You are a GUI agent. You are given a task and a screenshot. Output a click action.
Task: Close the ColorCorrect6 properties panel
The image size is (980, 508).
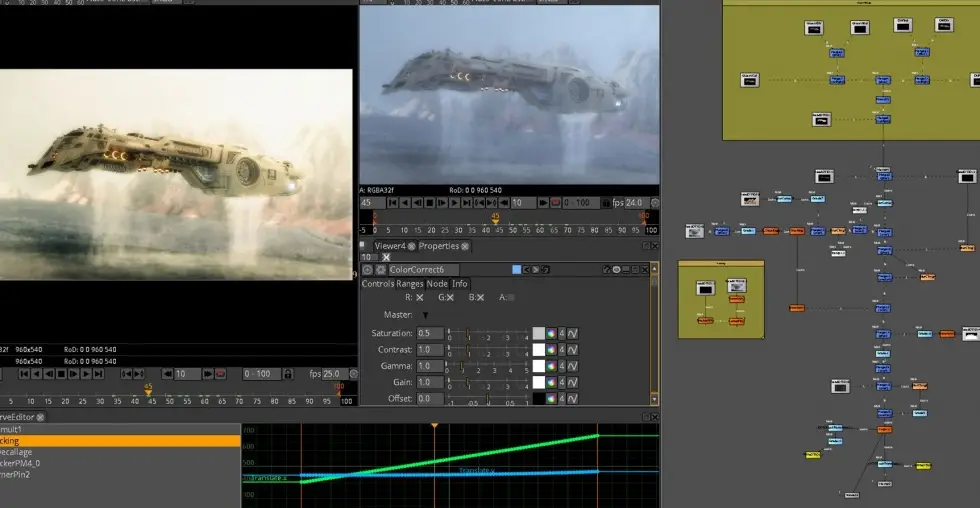[x=645, y=270]
